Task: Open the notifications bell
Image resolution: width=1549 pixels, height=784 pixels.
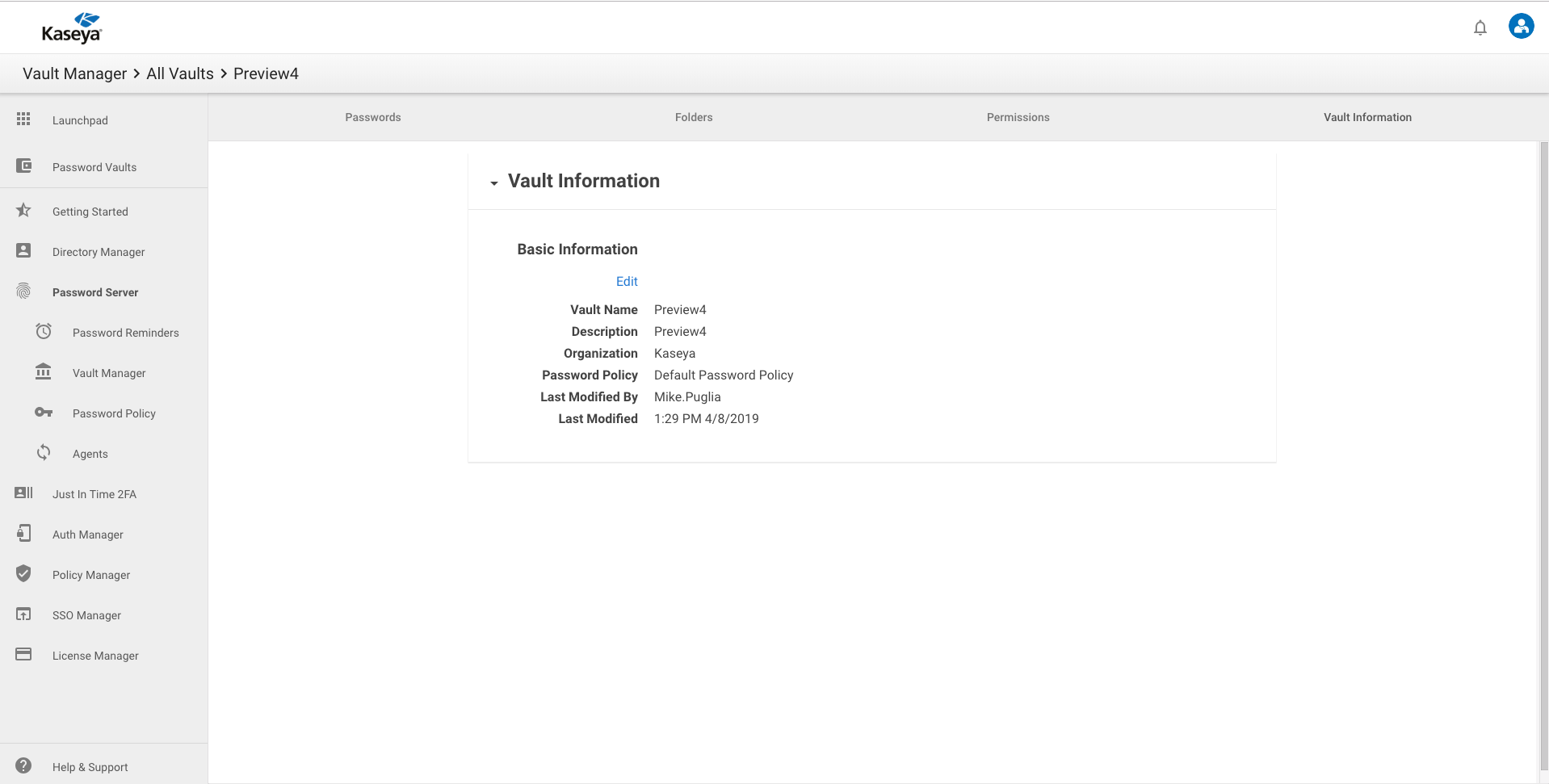Action: (1480, 28)
